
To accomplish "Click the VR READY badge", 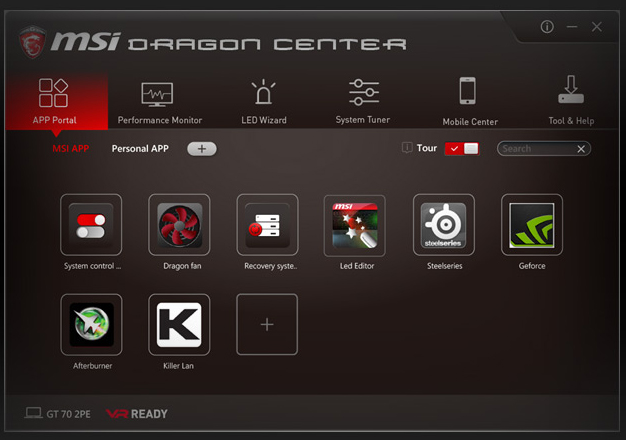I will pyautogui.click(x=137, y=414).
